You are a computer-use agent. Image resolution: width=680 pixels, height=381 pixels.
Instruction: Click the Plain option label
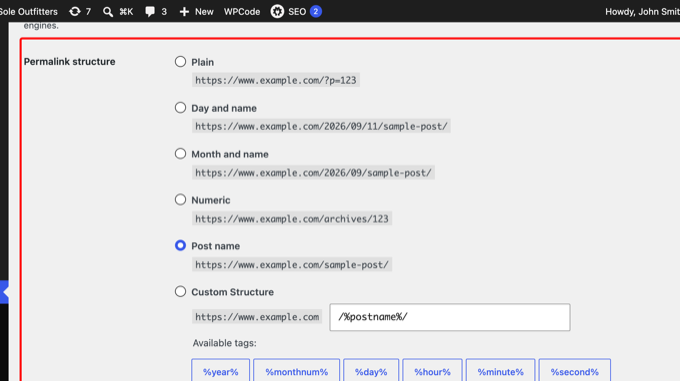[x=203, y=62]
